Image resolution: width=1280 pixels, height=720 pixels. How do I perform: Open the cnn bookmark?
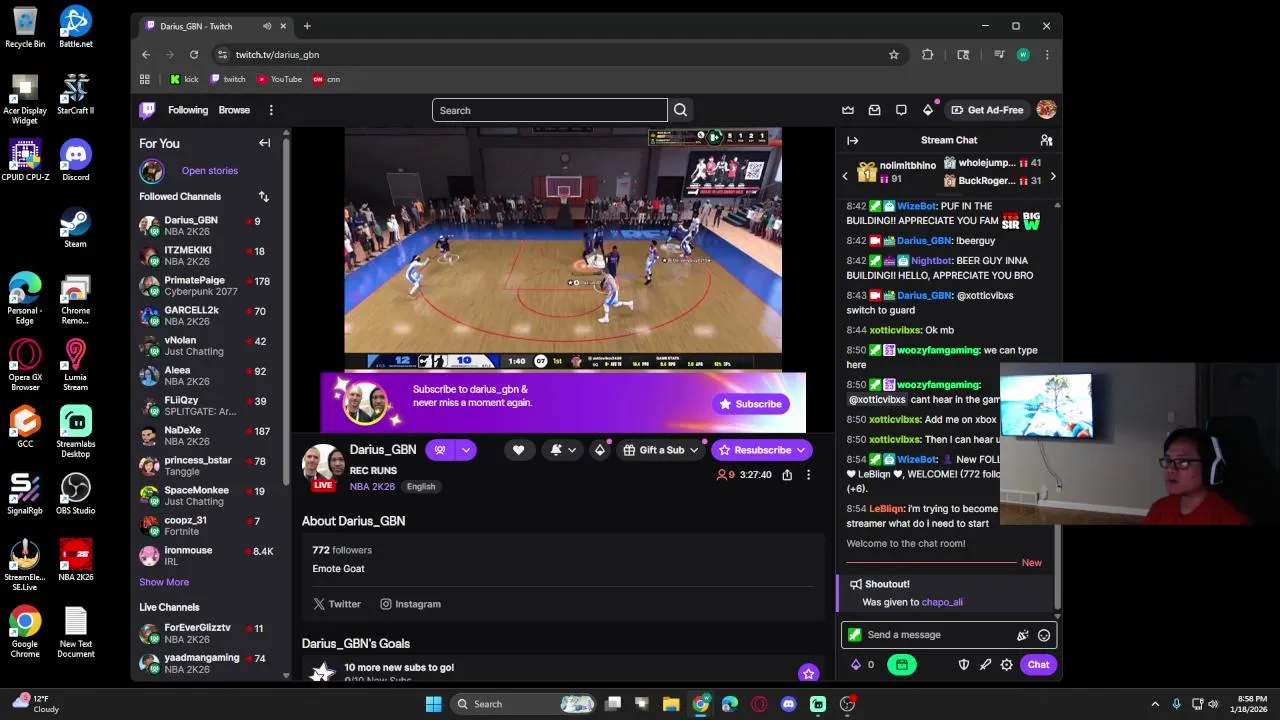pyautogui.click(x=327, y=79)
